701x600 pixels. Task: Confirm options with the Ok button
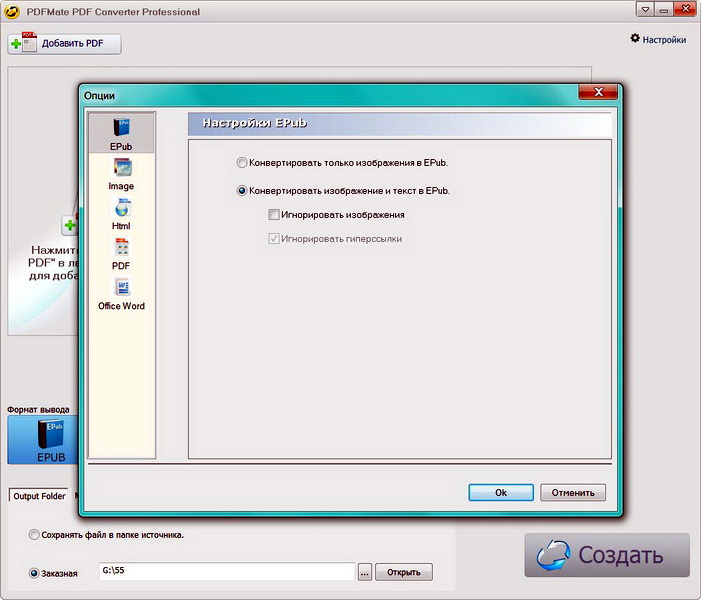click(x=501, y=493)
